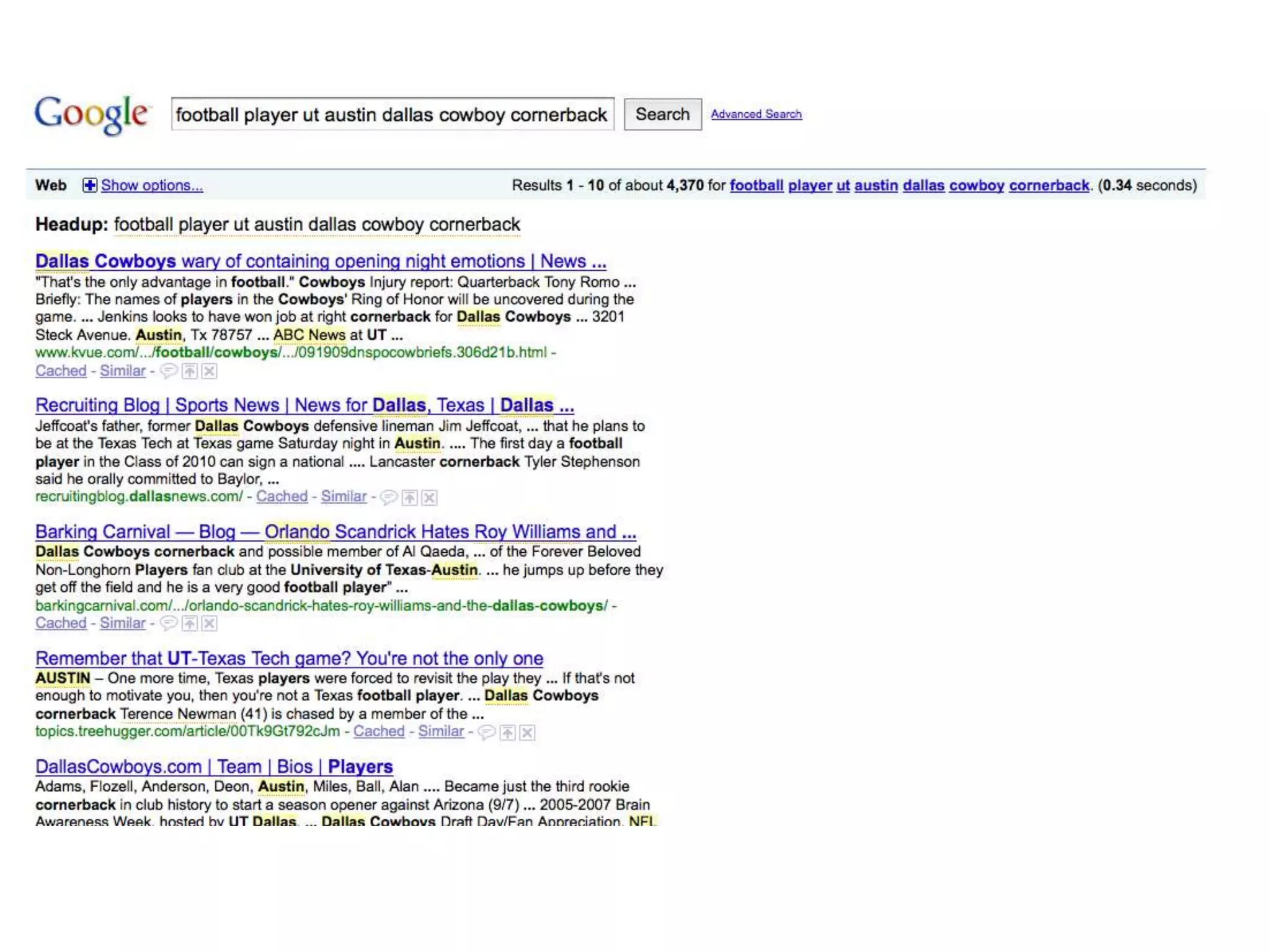This screenshot has width=1270, height=952.
Task: Open Barking Carnival Orlando Scandrick result
Action: click(335, 532)
